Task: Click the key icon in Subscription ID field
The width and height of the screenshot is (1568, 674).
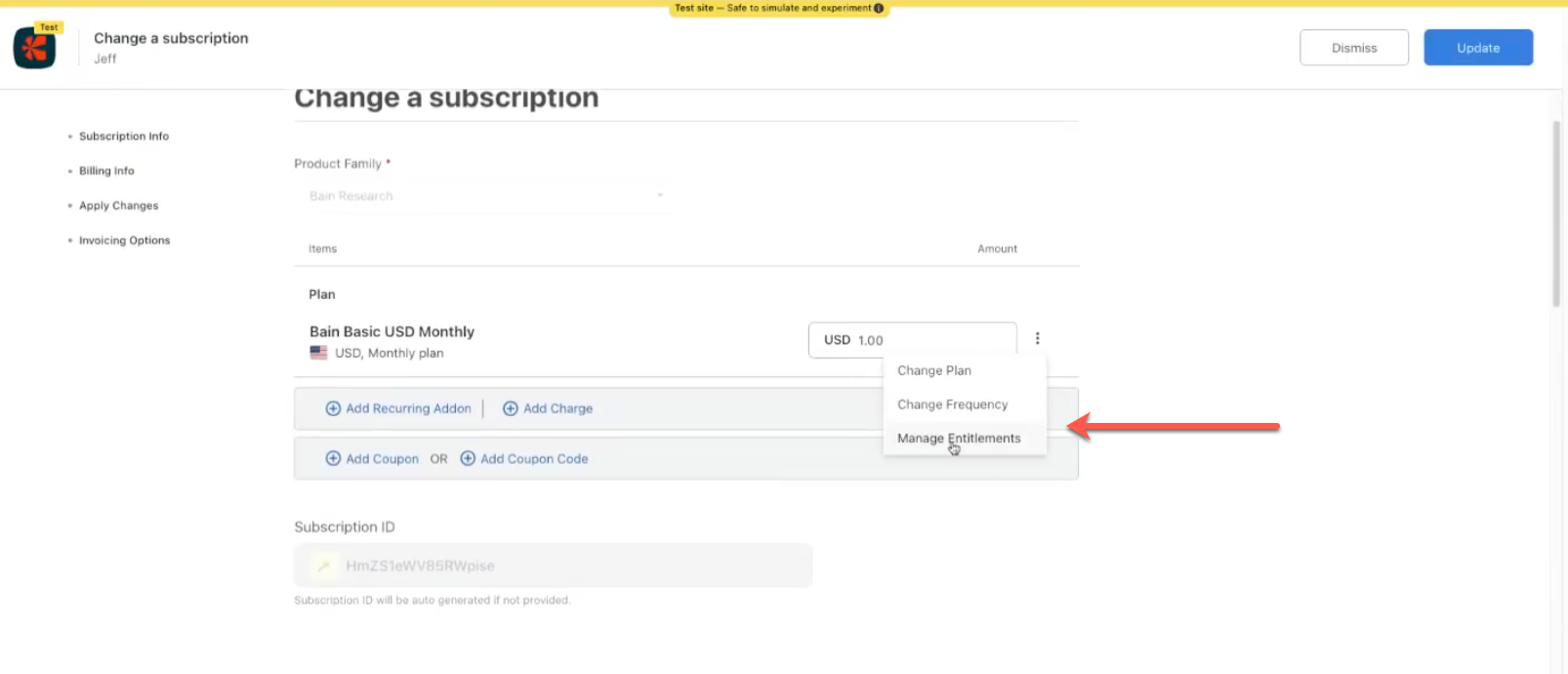Action: click(x=323, y=566)
